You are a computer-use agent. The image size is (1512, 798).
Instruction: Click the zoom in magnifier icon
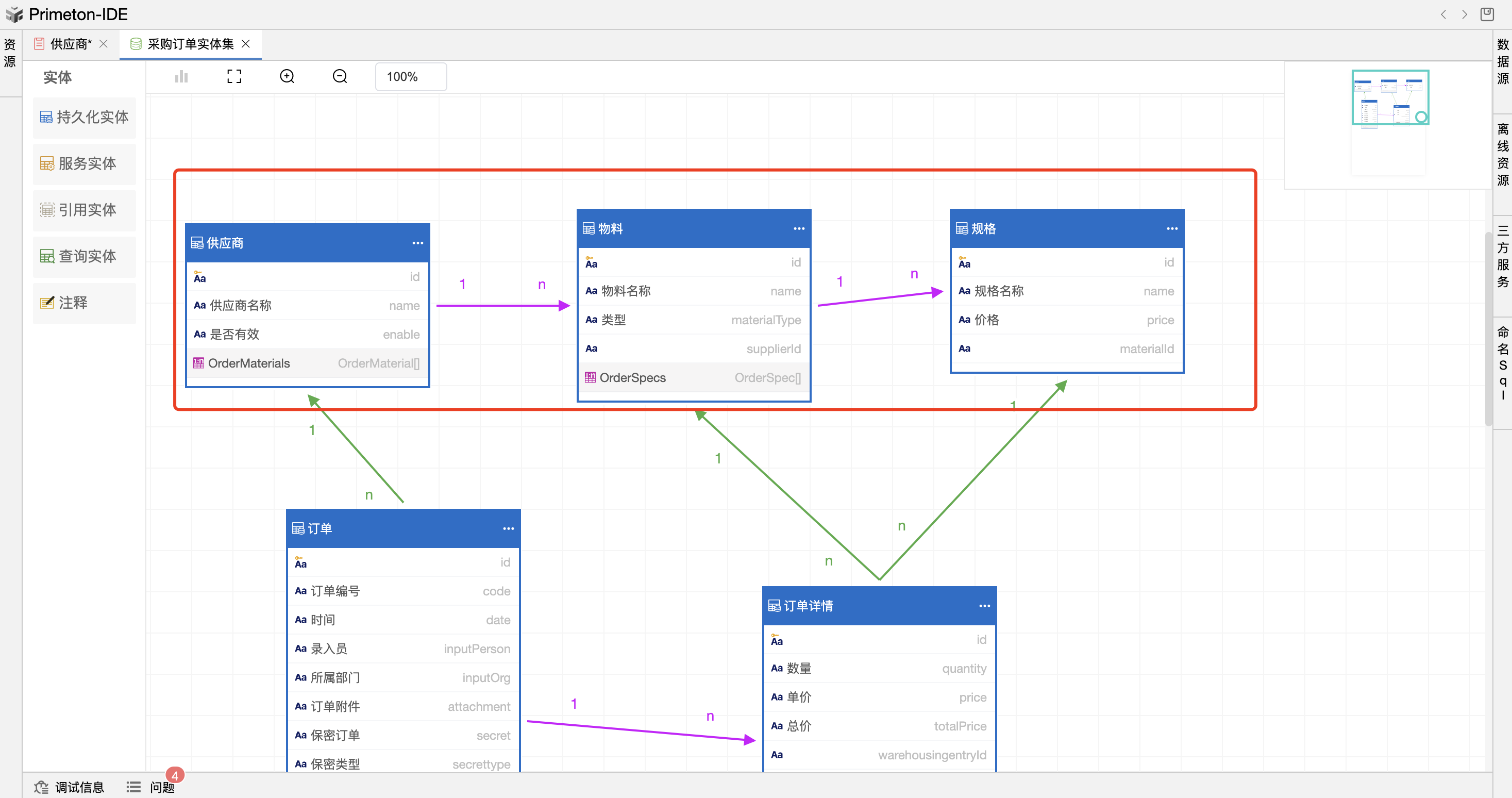point(287,76)
